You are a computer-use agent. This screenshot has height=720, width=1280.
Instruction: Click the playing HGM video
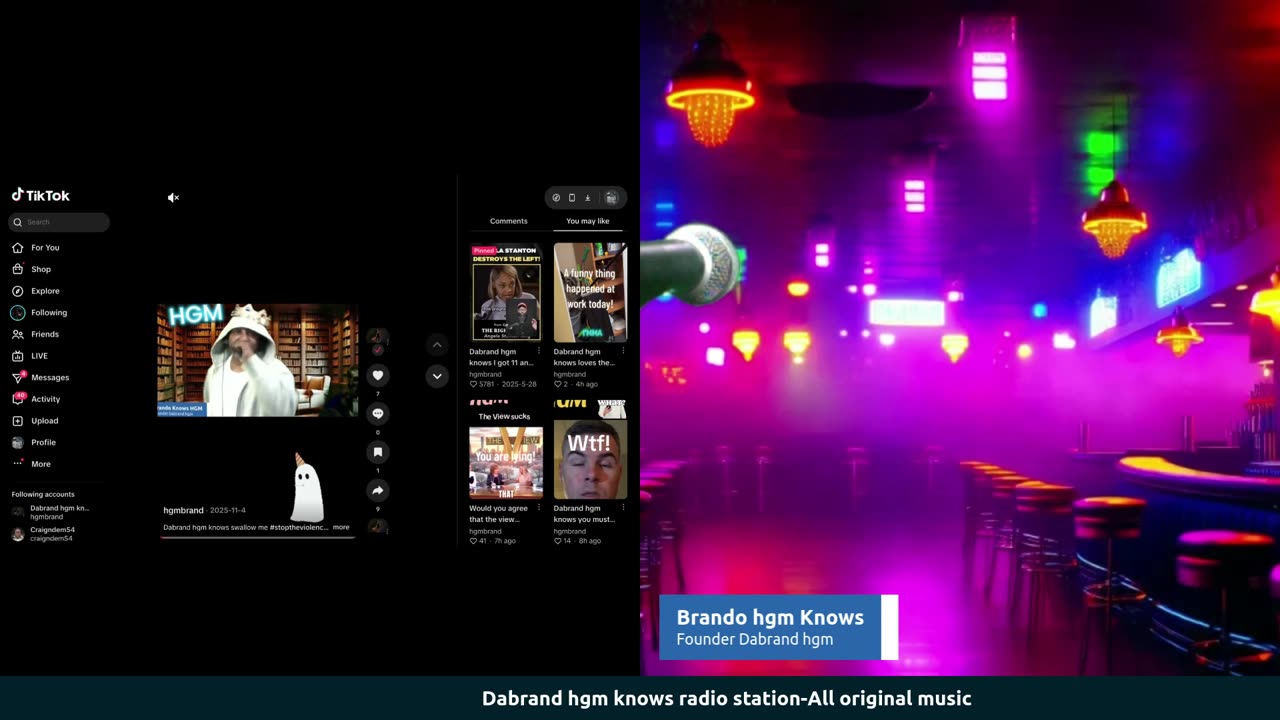[258, 360]
